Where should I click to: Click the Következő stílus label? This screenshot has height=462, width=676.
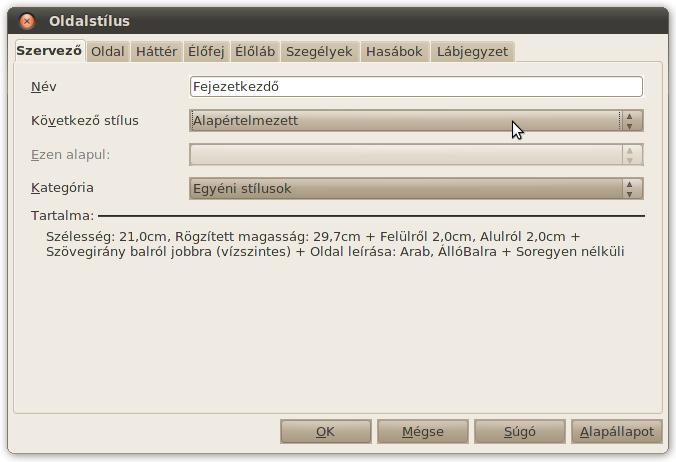pyautogui.click(x=84, y=121)
